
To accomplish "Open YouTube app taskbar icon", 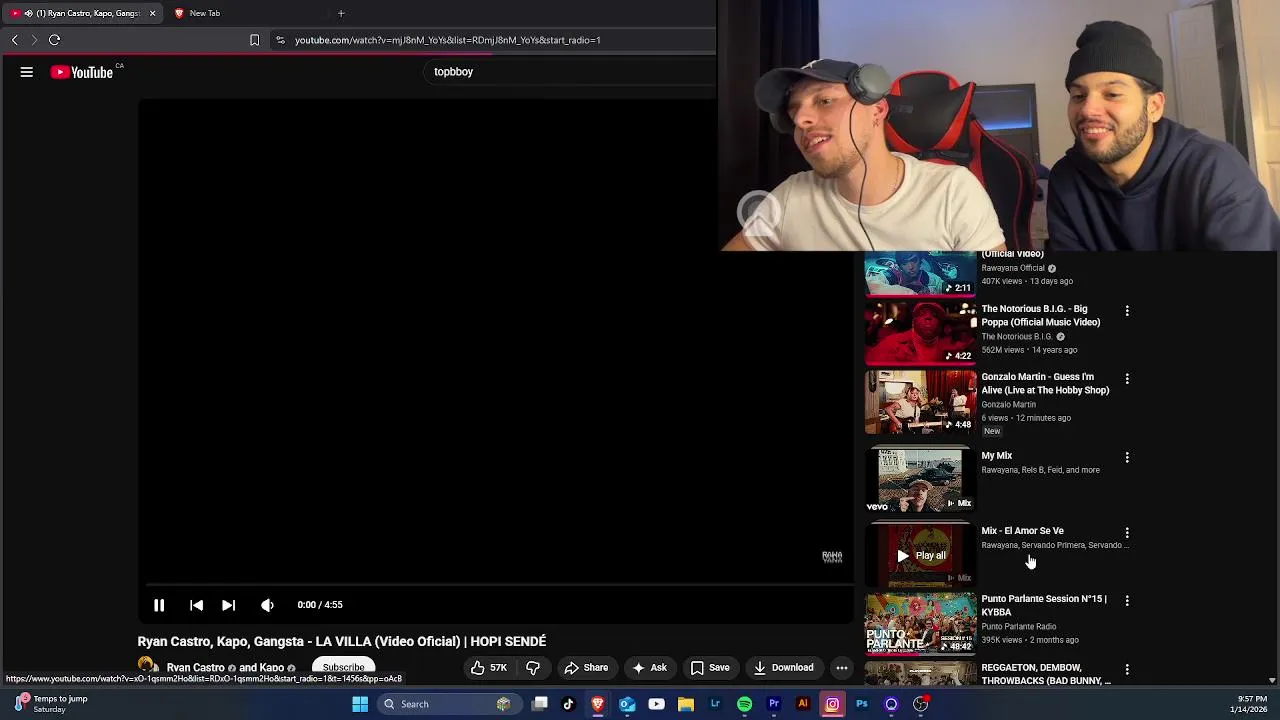I will [656, 704].
